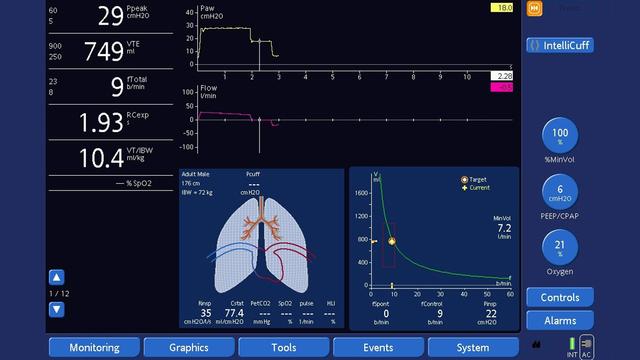The image size is (640, 360).
Task: Open the IntelliCuff panel
Action: [x=560, y=45]
